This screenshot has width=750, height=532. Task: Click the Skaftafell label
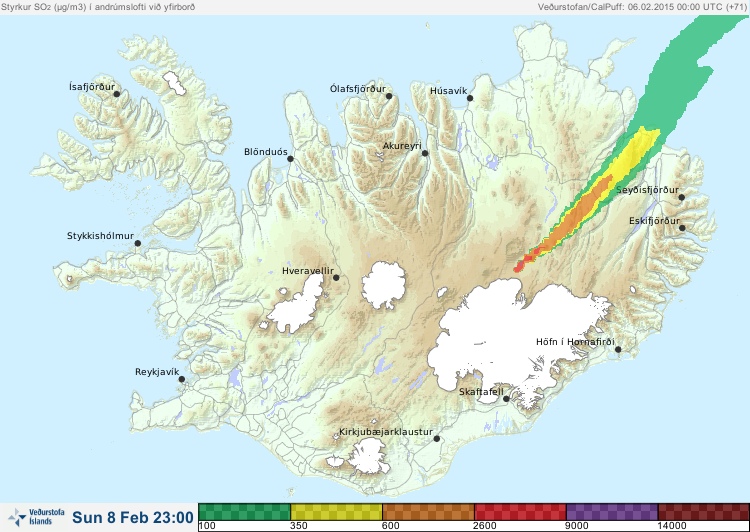tap(481, 392)
